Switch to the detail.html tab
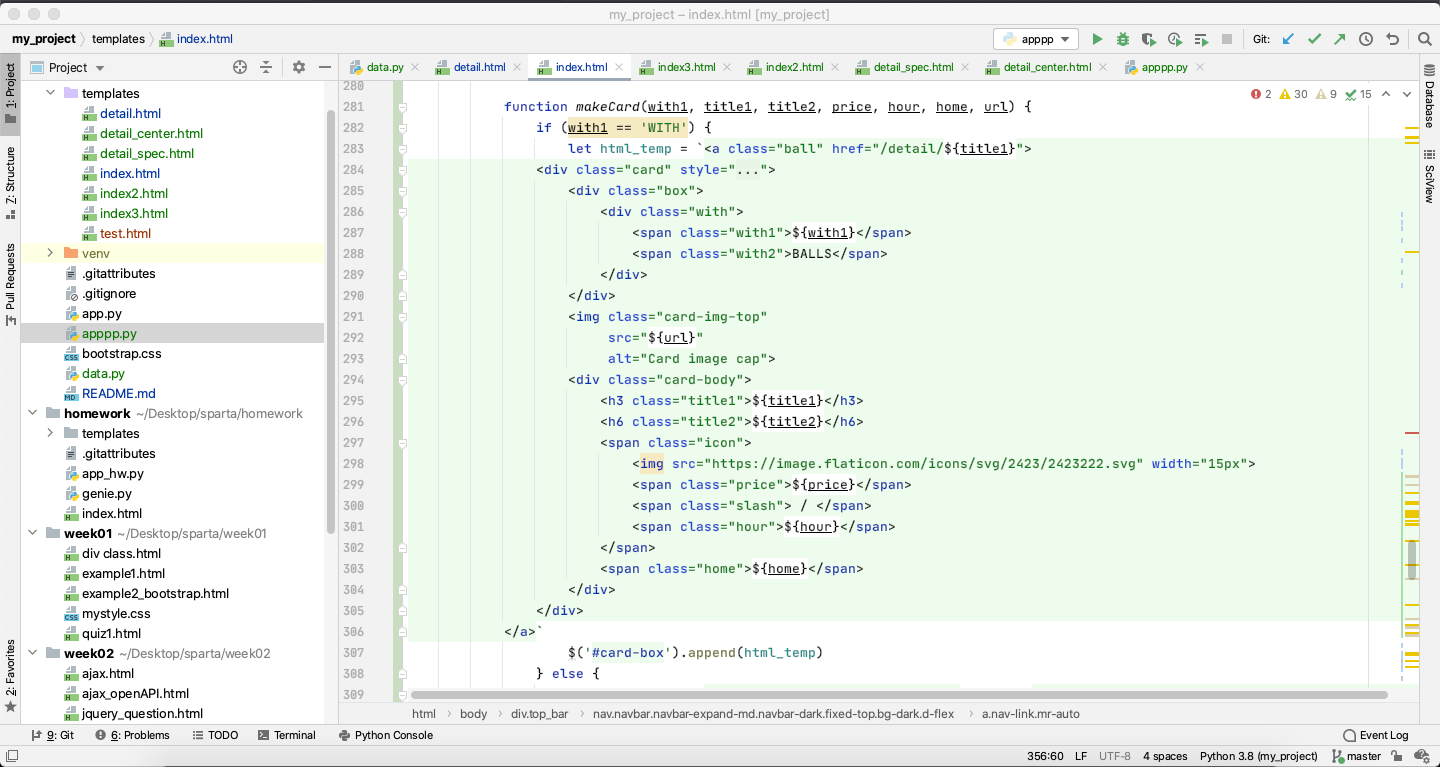 (x=480, y=67)
